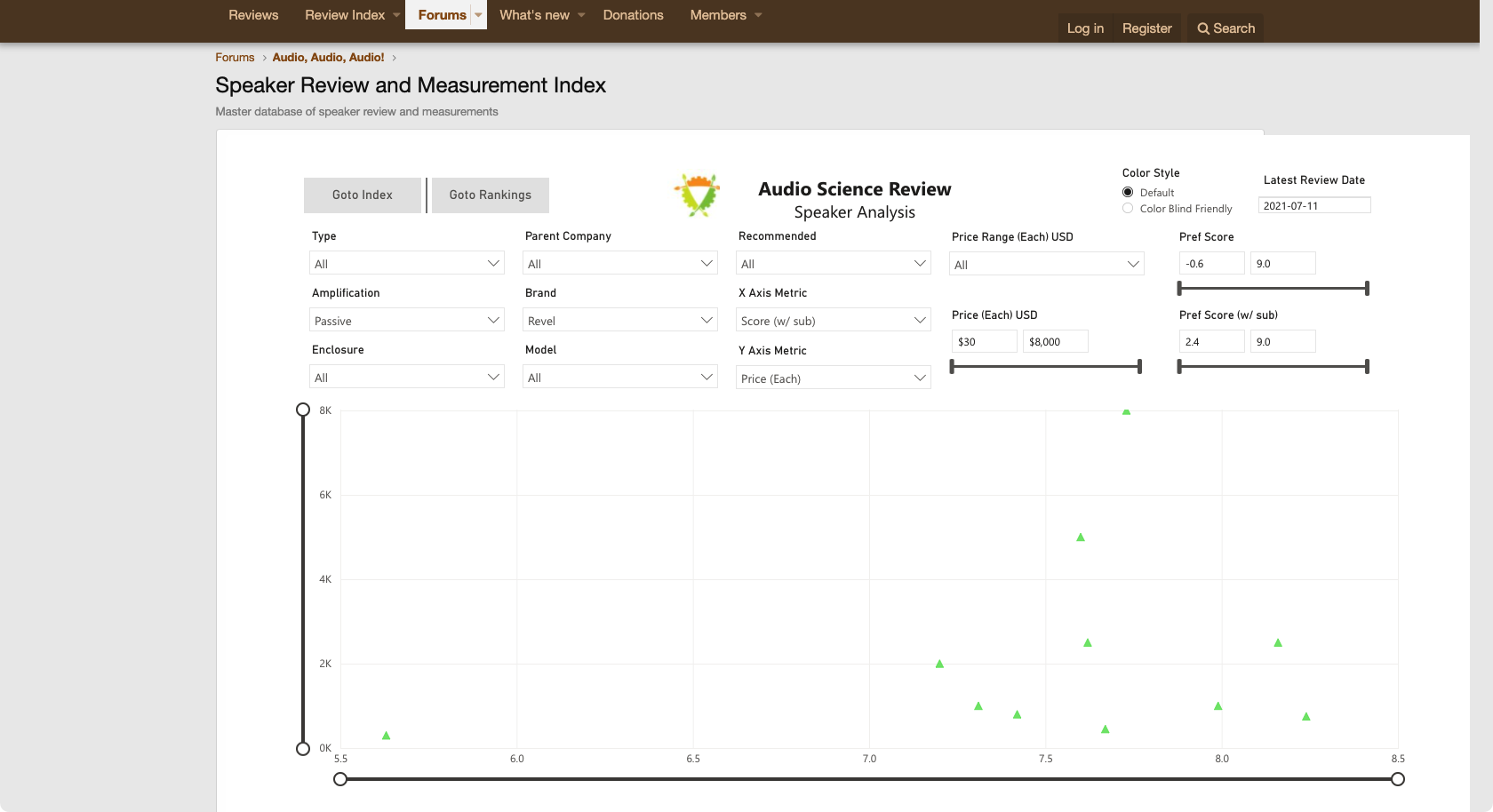Click the Pref Score minimum field -0.6
The width and height of the screenshot is (1493, 812).
[1212, 263]
